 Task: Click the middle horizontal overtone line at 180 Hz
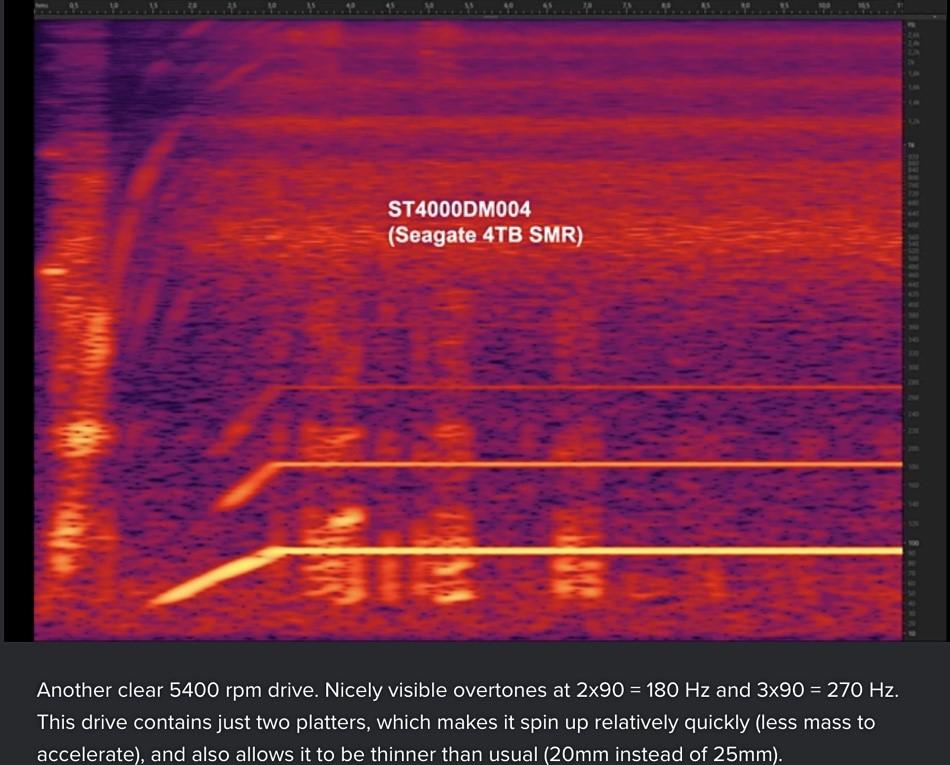[x=600, y=465]
